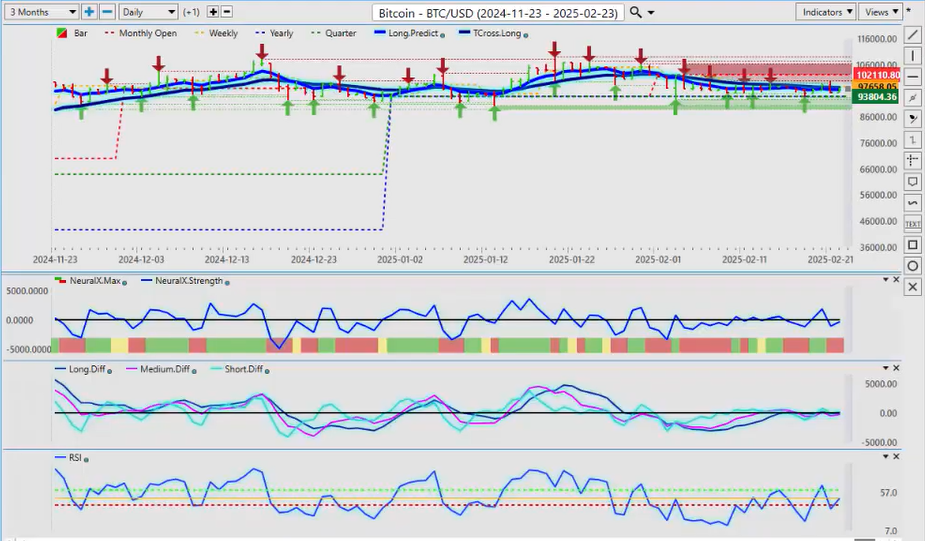Select the ray line drawing tool

(913, 98)
